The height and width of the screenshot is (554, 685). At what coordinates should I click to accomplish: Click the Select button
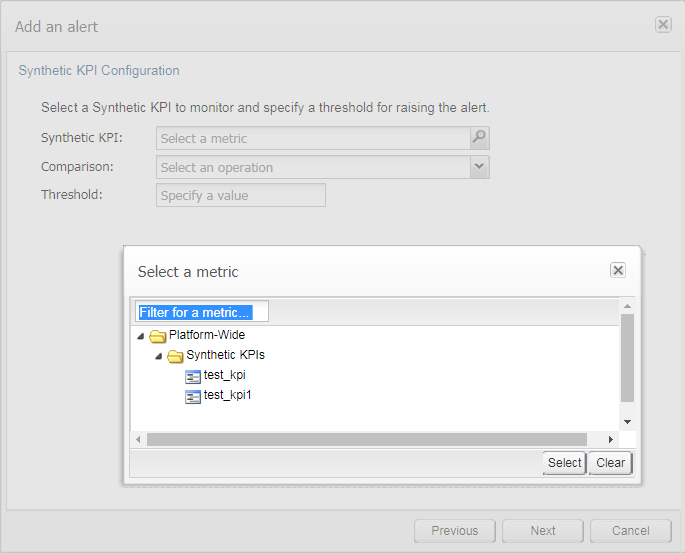[564, 463]
